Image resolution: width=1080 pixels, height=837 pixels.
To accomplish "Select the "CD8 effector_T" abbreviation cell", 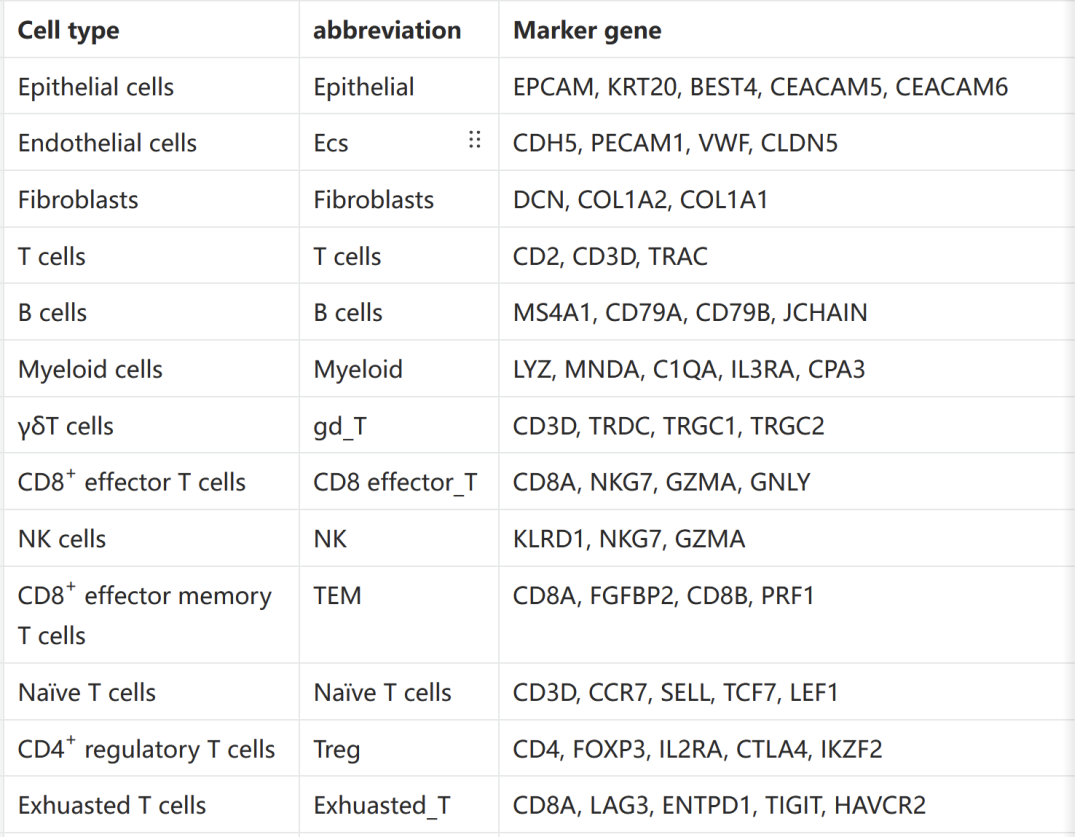I will (395, 483).
